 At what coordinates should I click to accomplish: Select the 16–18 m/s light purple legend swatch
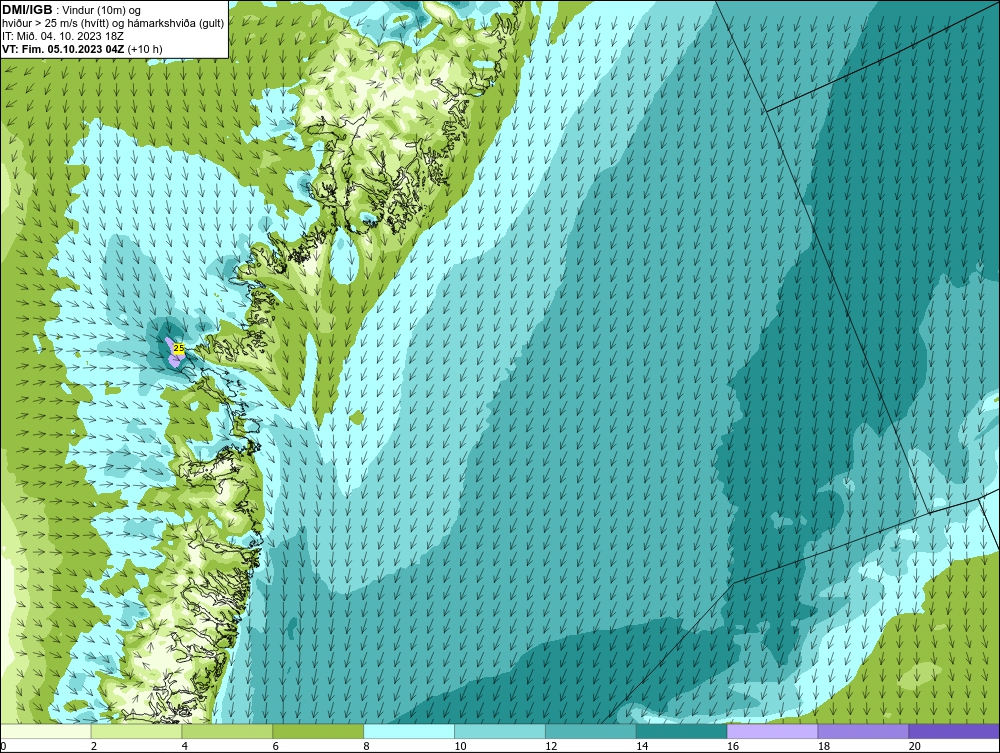[772, 731]
